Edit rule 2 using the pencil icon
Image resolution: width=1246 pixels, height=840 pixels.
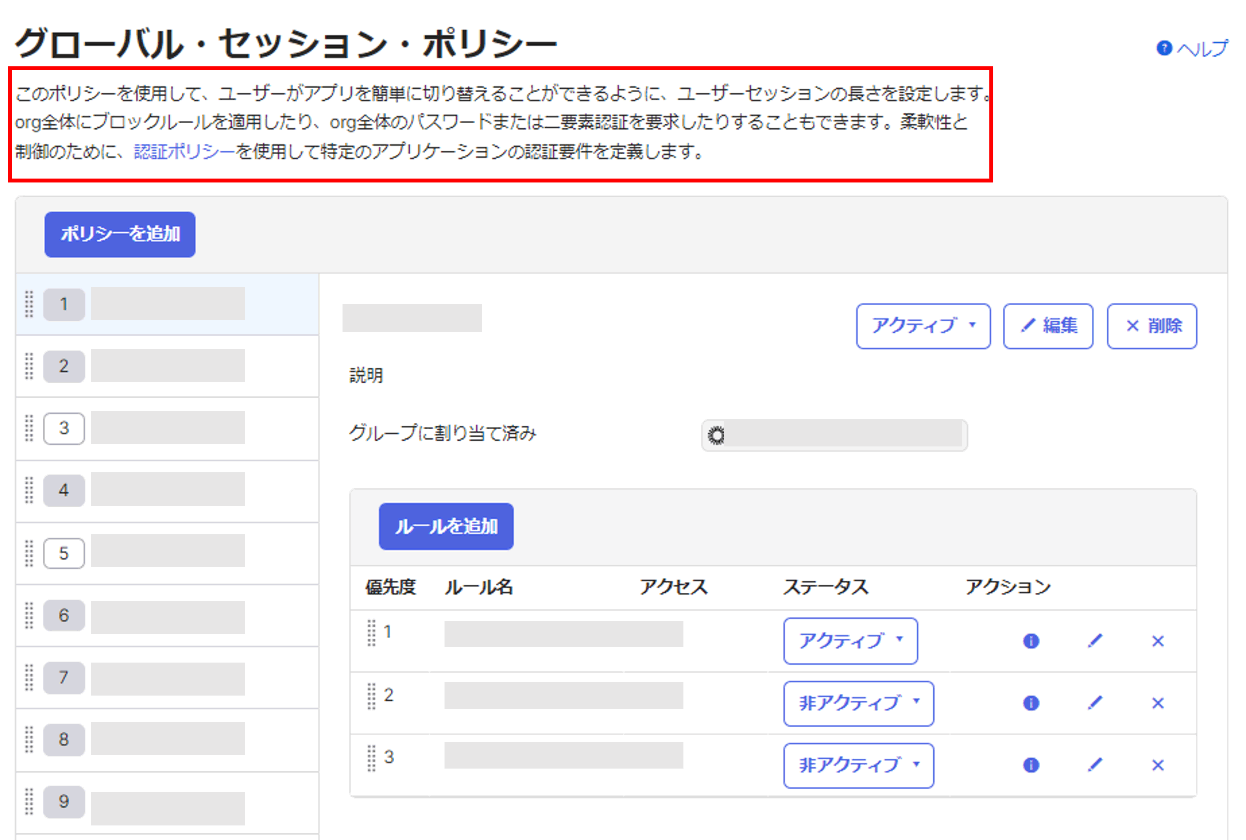(x=1095, y=703)
